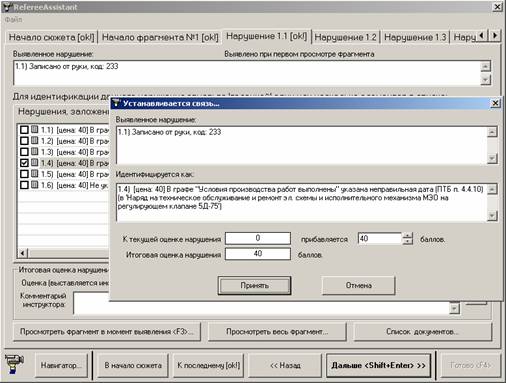The image size is (506, 383).
Task: Click the current score field showing 0
Action: 258,238
